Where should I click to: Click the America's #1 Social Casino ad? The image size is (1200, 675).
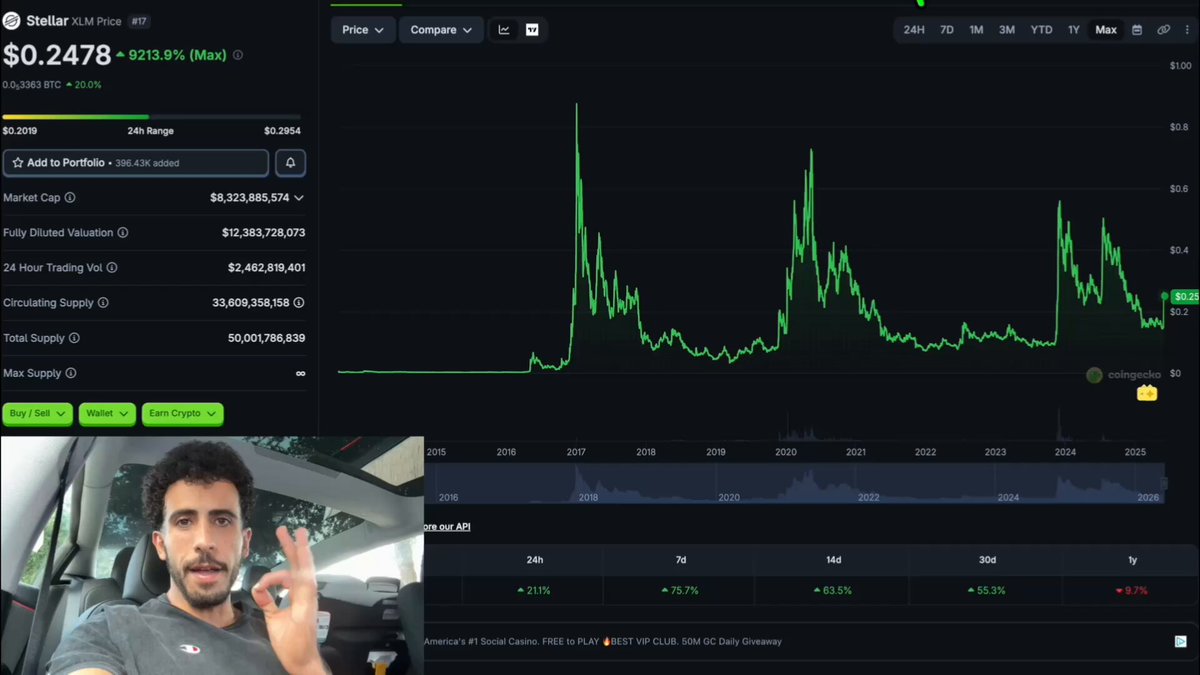click(x=603, y=641)
